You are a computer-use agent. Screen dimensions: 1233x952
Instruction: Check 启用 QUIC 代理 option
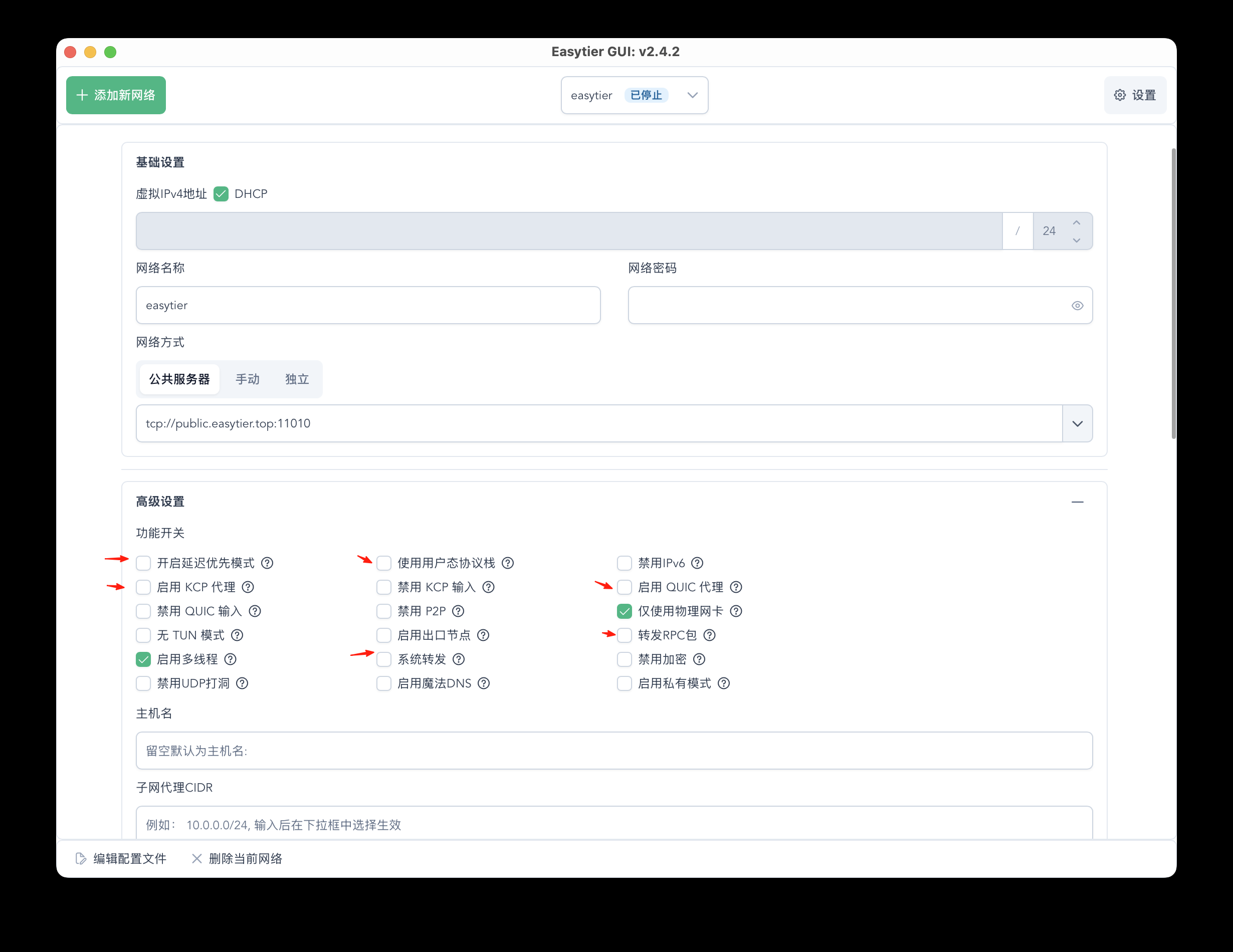[x=625, y=587]
